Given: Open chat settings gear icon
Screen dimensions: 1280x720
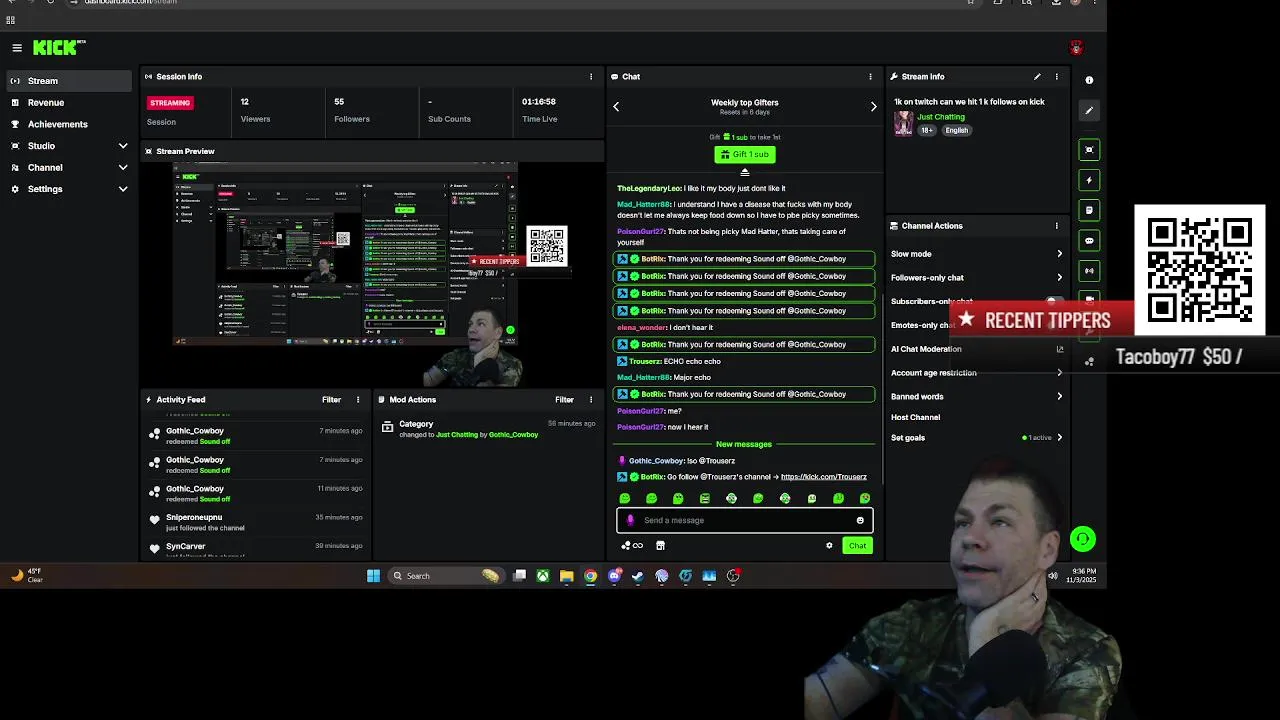Looking at the screenshot, I should (x=829, y=546).
